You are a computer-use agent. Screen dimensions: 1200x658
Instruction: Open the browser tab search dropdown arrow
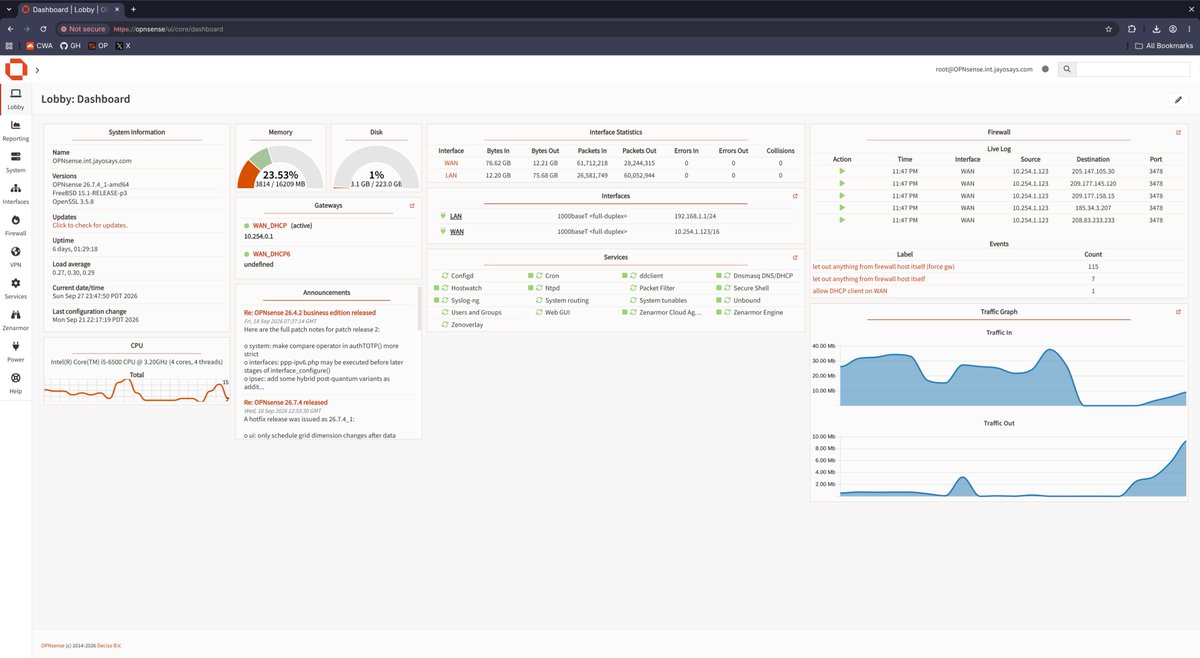pos(10,9)
